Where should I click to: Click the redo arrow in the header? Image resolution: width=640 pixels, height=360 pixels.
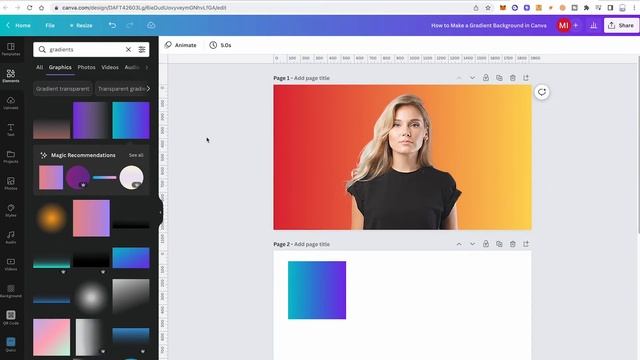click(x=130, y=25)
